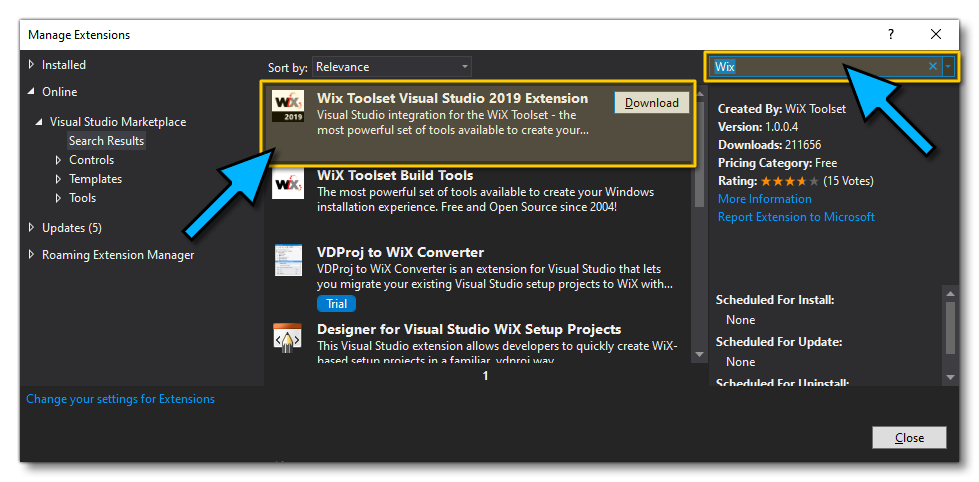This screenshot has width=979, height=482.
Task: Open the search box dropdown arrow
Action: point(948,66)
